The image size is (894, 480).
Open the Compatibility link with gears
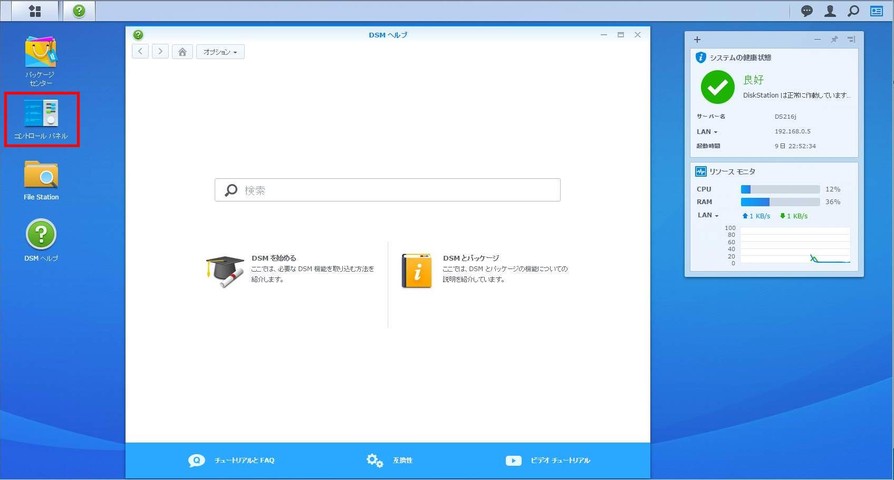point(389,460)
